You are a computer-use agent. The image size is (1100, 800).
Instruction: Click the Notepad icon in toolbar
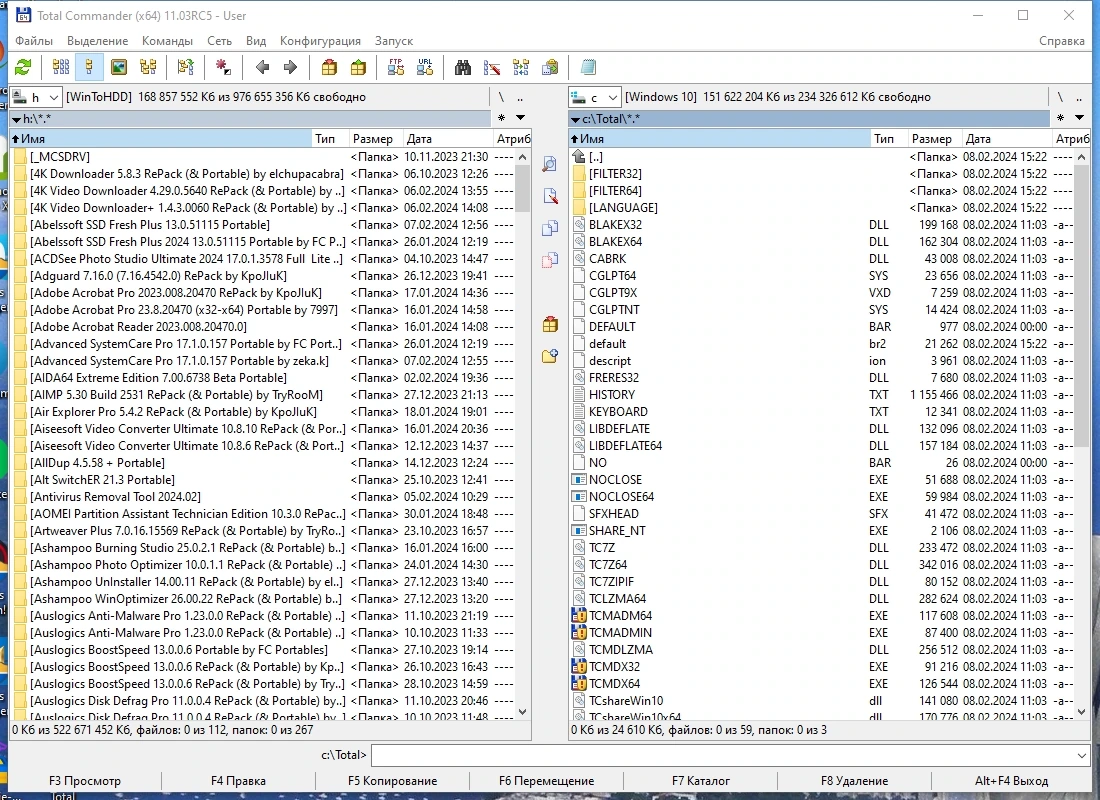tap(589, 67)
